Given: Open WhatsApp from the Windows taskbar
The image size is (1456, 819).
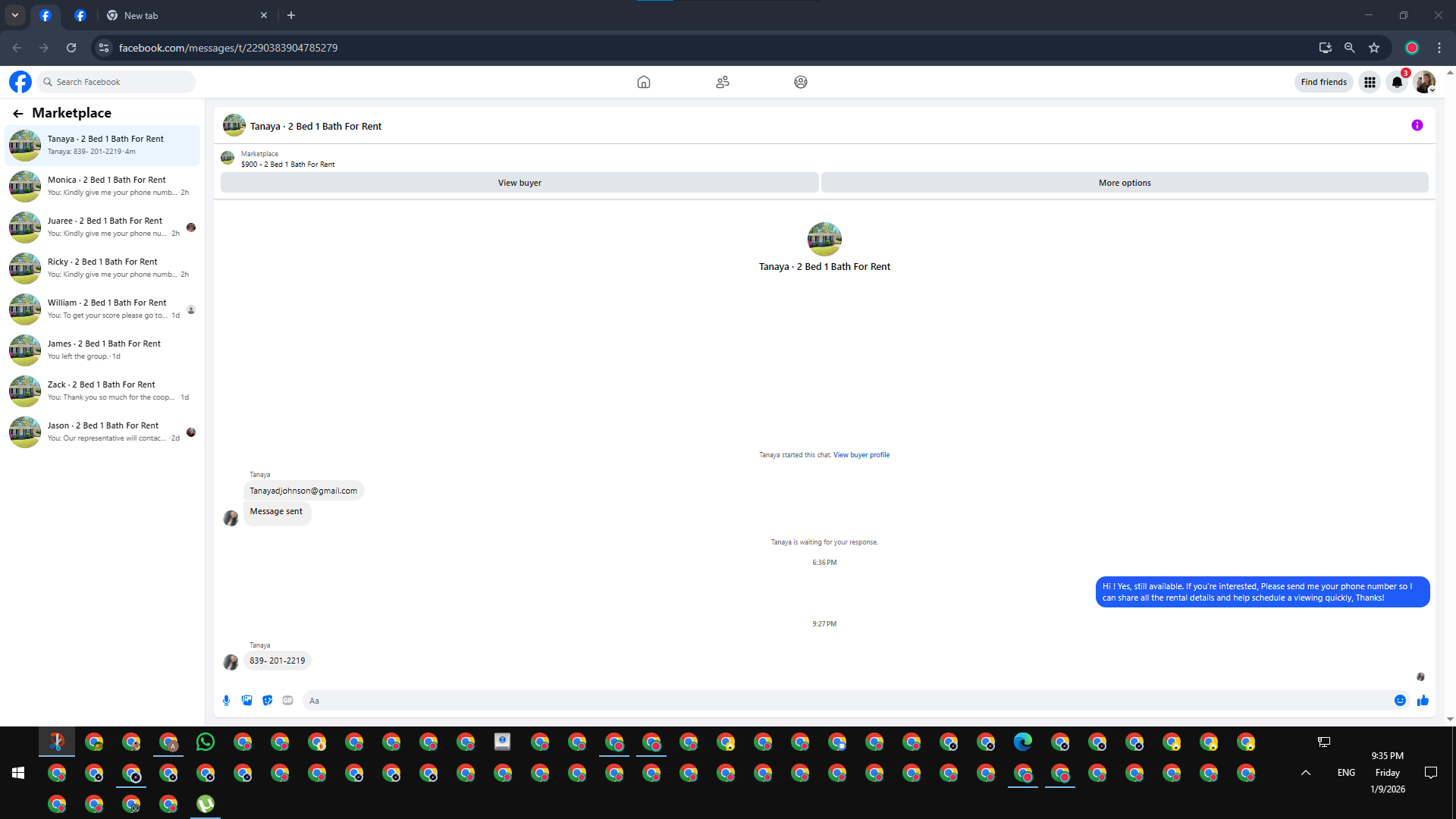Looking at the screenshot, I should [x=206, y=742].
